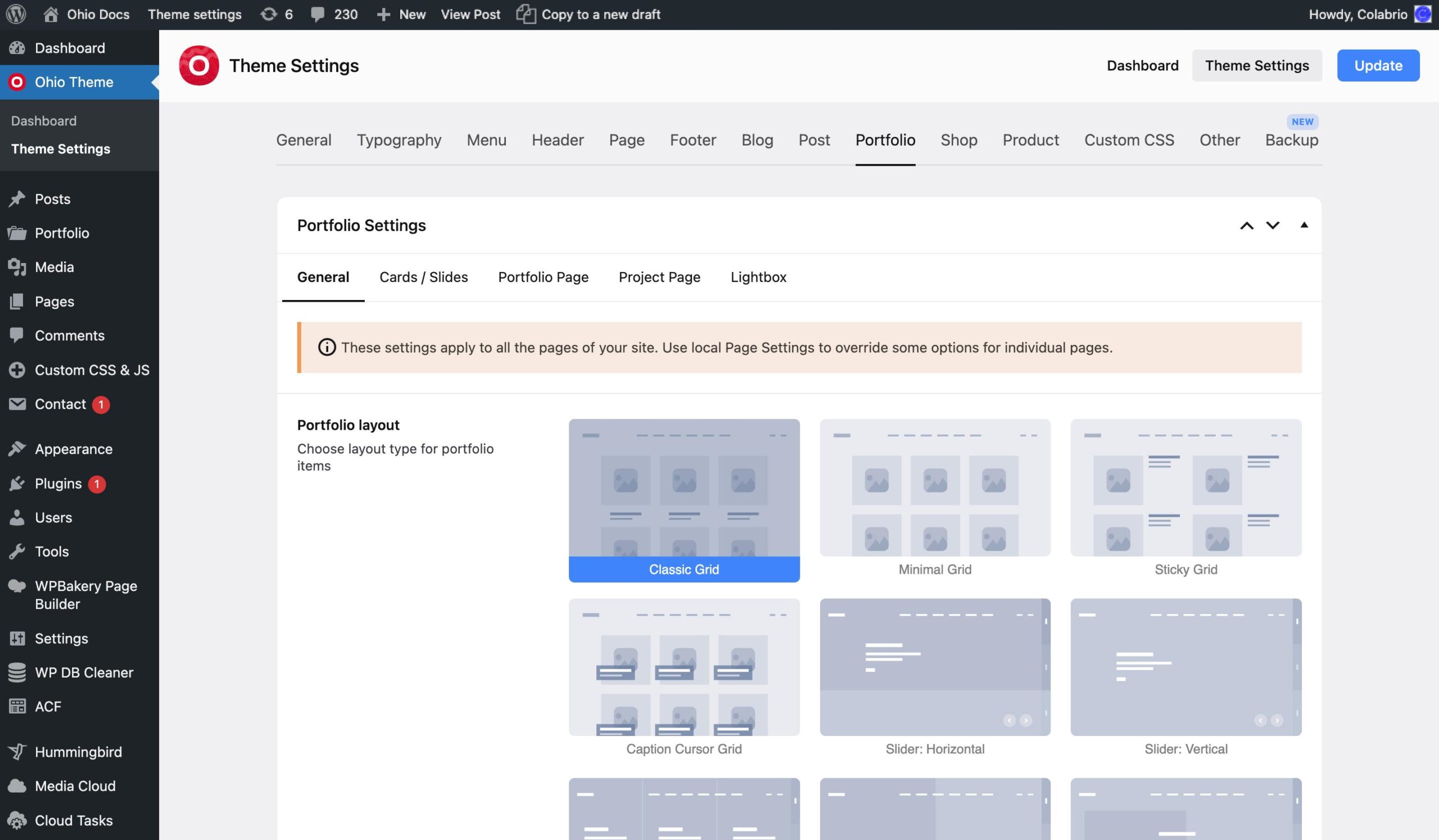Viewport: 1439px width, 840px height.
Task: Click the updates icon showing 6
Action: 268,14
